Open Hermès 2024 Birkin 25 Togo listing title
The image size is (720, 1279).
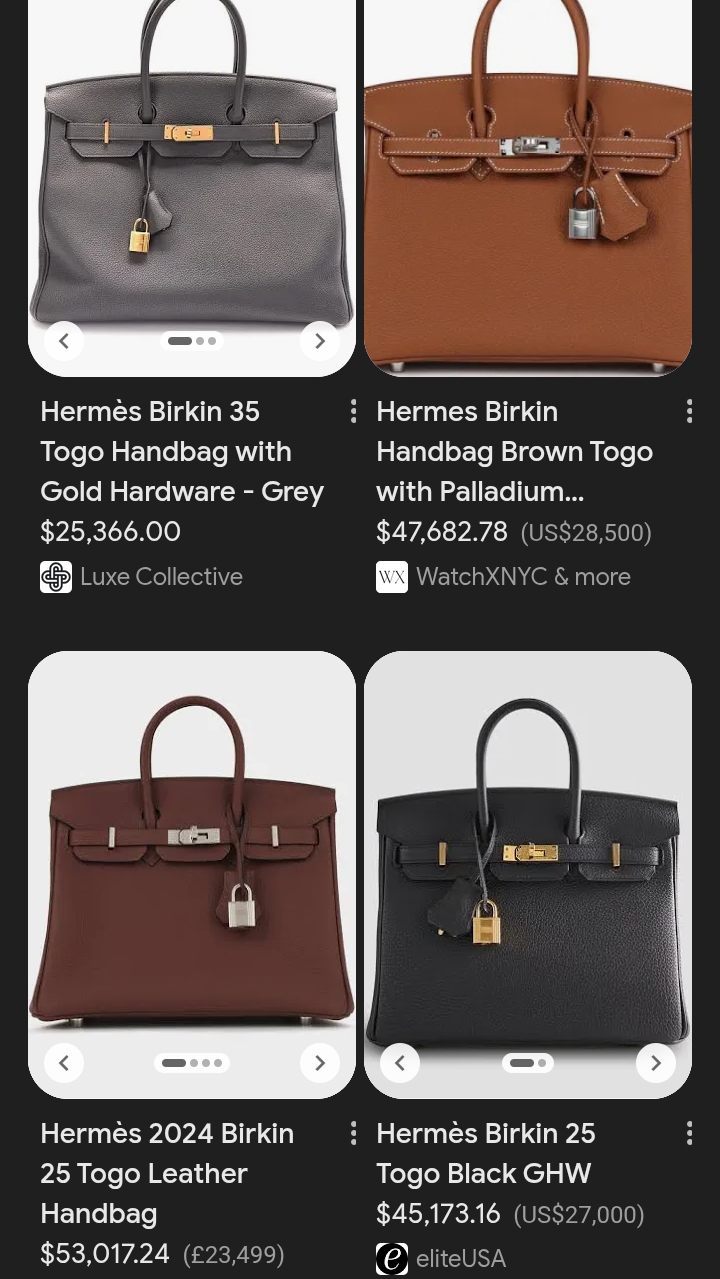coord(167,1173)
